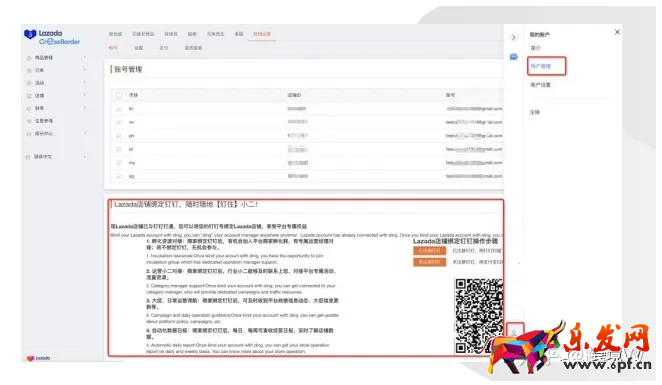Screen dimensions: 662x385
Task: Close the 我的账户 side panel
Action: click(x=617, y=32)
